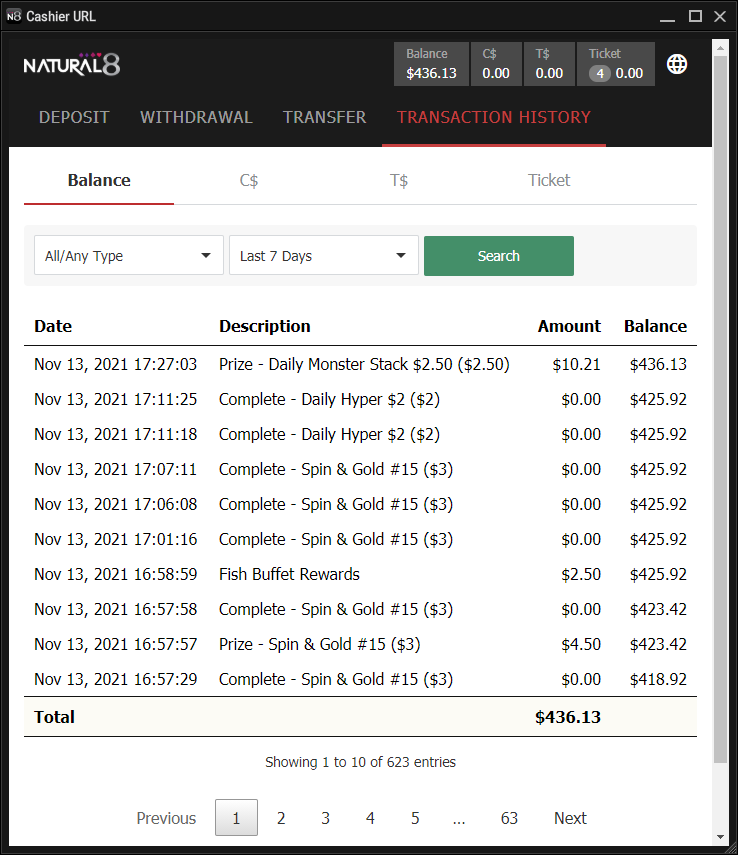The height and width of the screenshot is (855, 738).
Task: Go to the Transfer tab
Action: tap(324, 117)
